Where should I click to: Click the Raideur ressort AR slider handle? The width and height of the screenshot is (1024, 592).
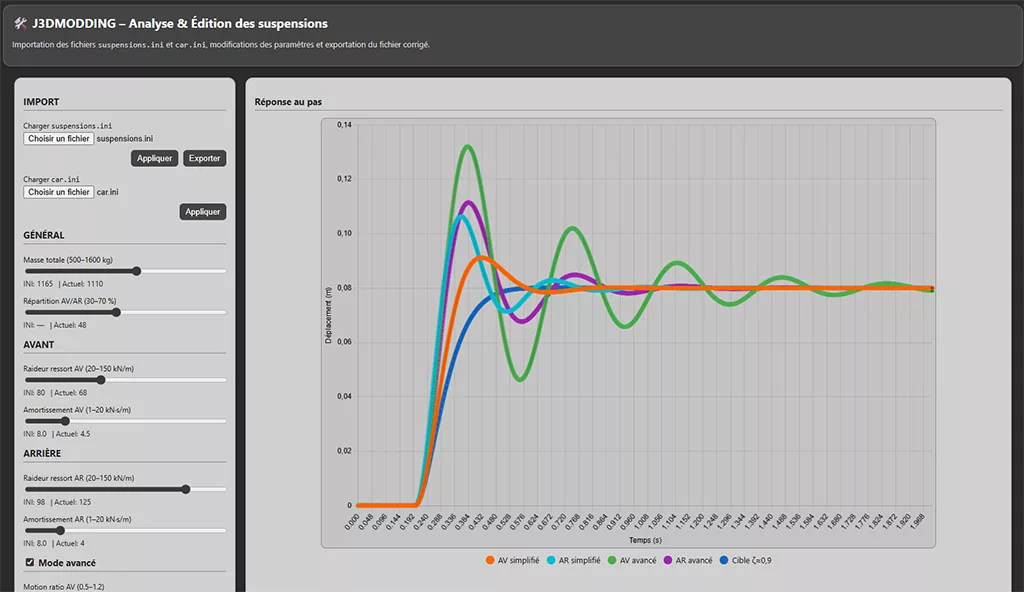coord(186,489)
